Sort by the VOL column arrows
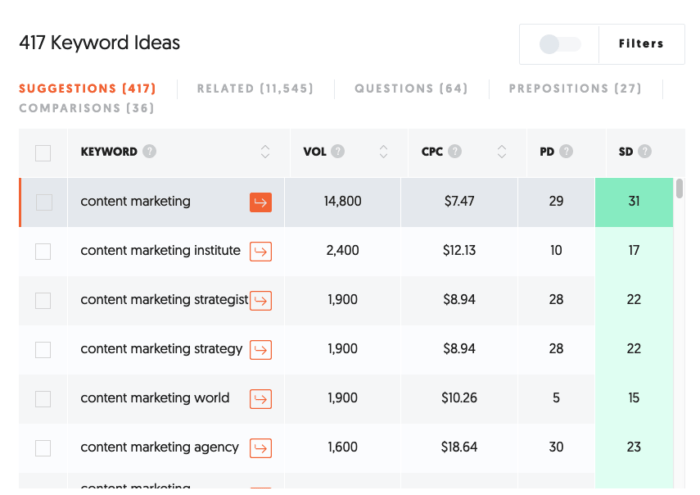The image size is (700, 495). (383, 151)
